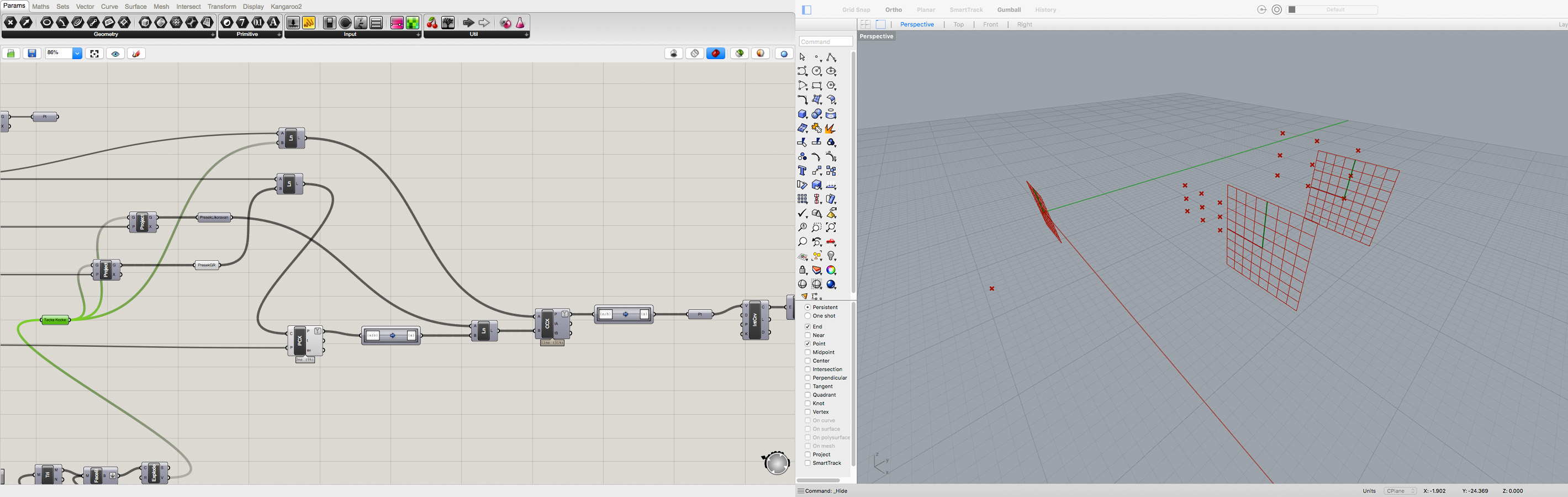Toggle Gumball in Rhino toolbar
1568x497 pixels.
click(1009, 10)
